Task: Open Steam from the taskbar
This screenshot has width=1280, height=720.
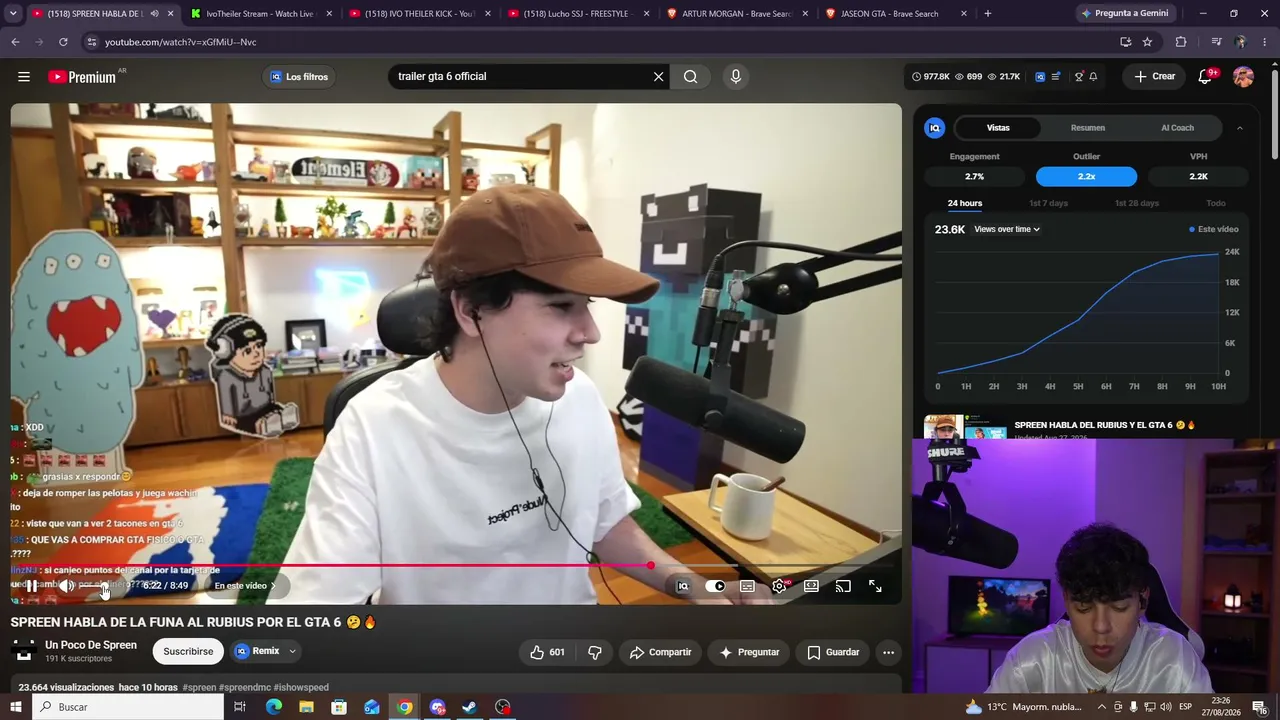Action: [x=469, y=707]
